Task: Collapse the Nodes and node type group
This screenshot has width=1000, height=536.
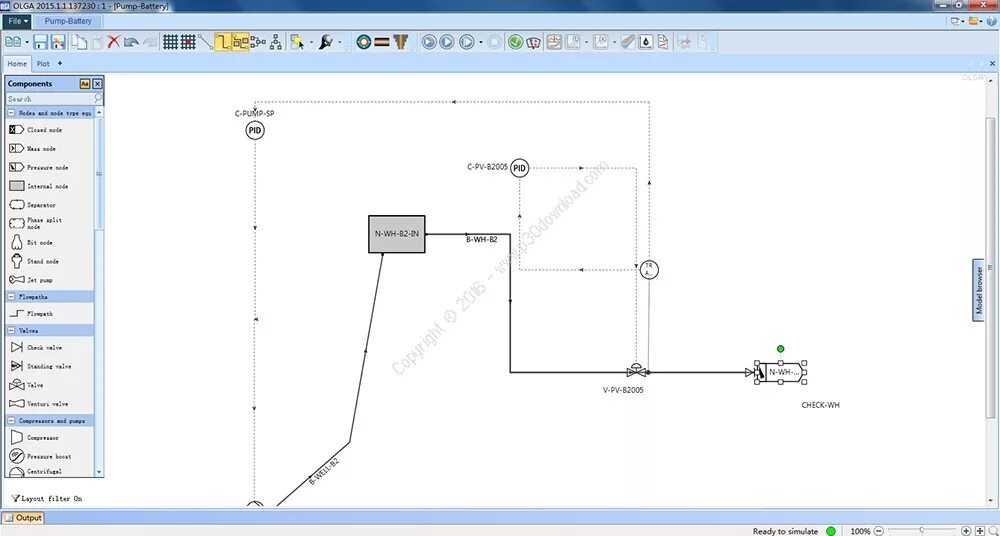Action: 11,113
